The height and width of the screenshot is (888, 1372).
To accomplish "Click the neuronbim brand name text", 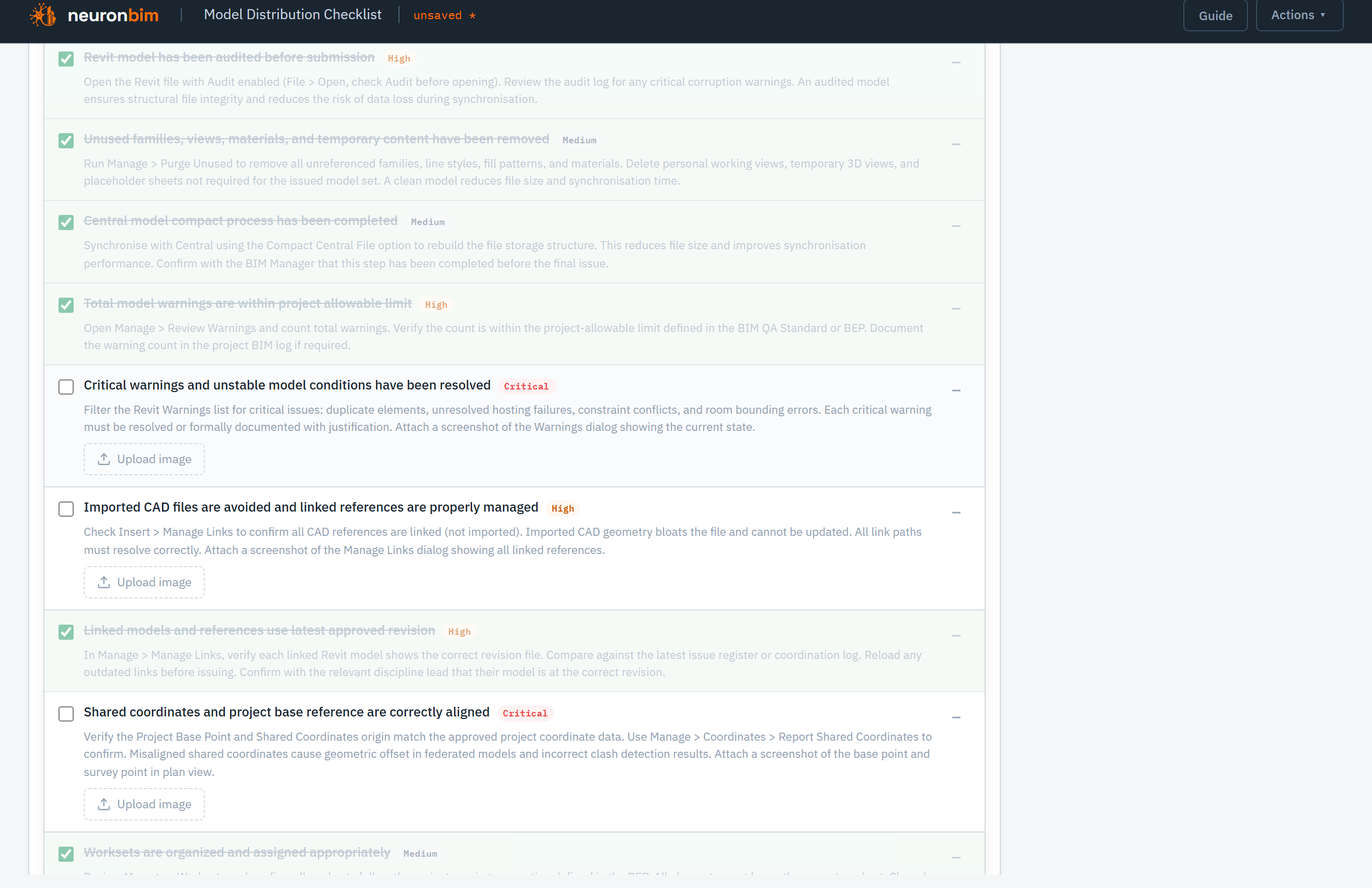I will pos(113,15).
